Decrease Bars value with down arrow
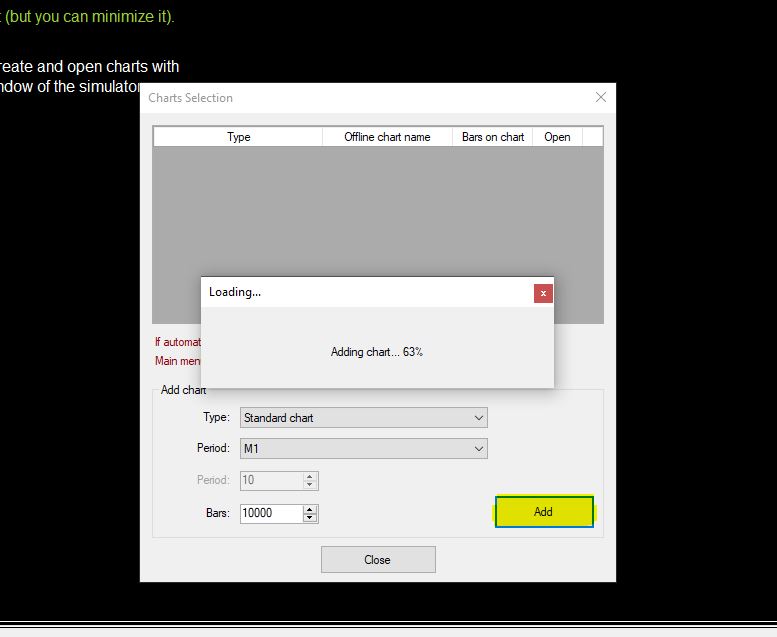This screenshot has width=777, height=637. click(310, 518)
